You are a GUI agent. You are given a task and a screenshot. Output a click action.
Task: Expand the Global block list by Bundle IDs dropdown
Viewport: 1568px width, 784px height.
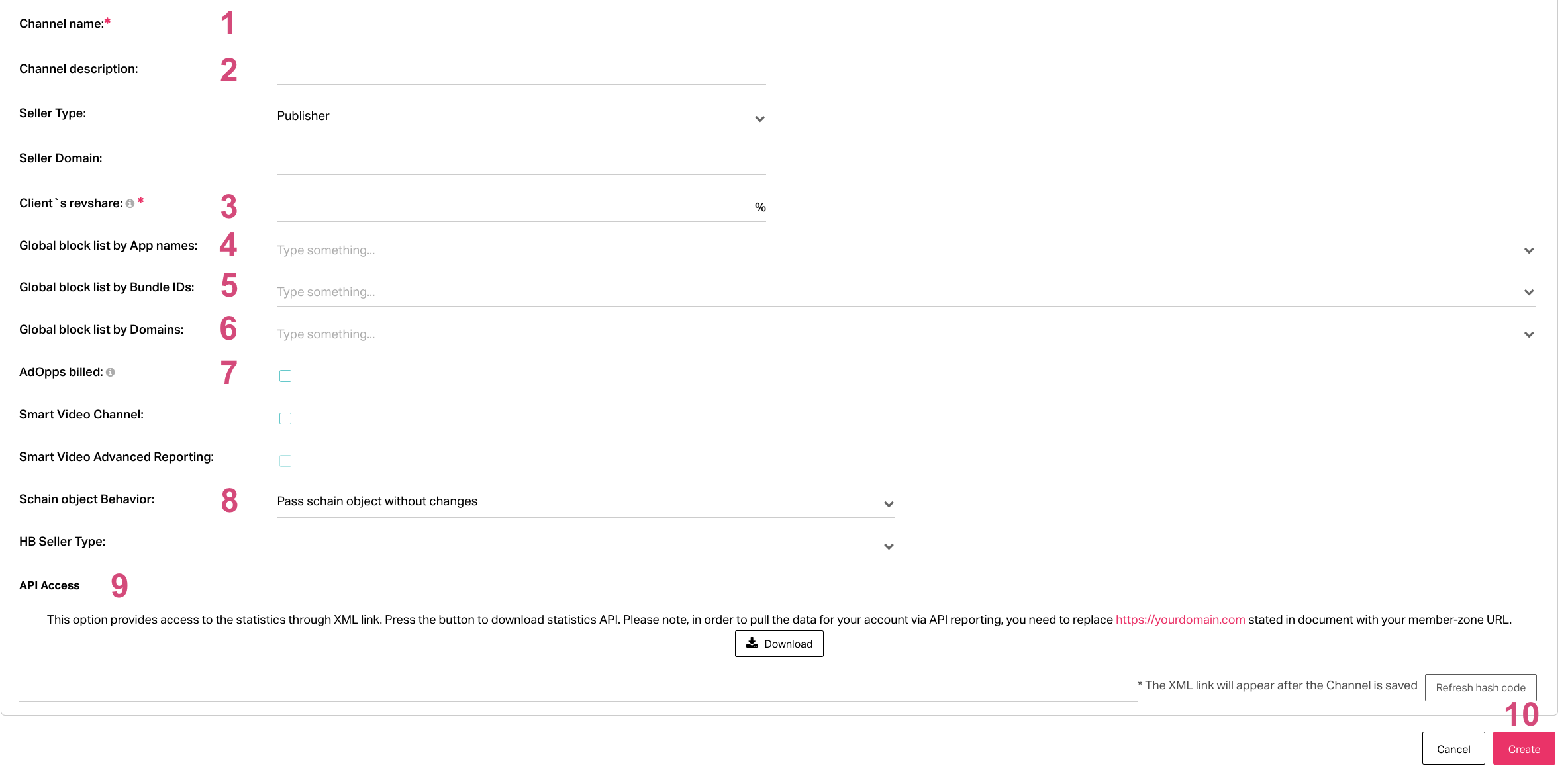click(x=906, y=292)
